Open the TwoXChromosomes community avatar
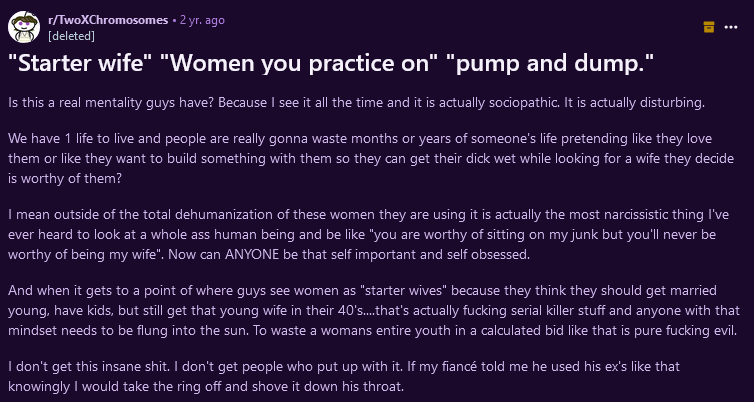This screenshot has width=754, height=402. [24, 27]
